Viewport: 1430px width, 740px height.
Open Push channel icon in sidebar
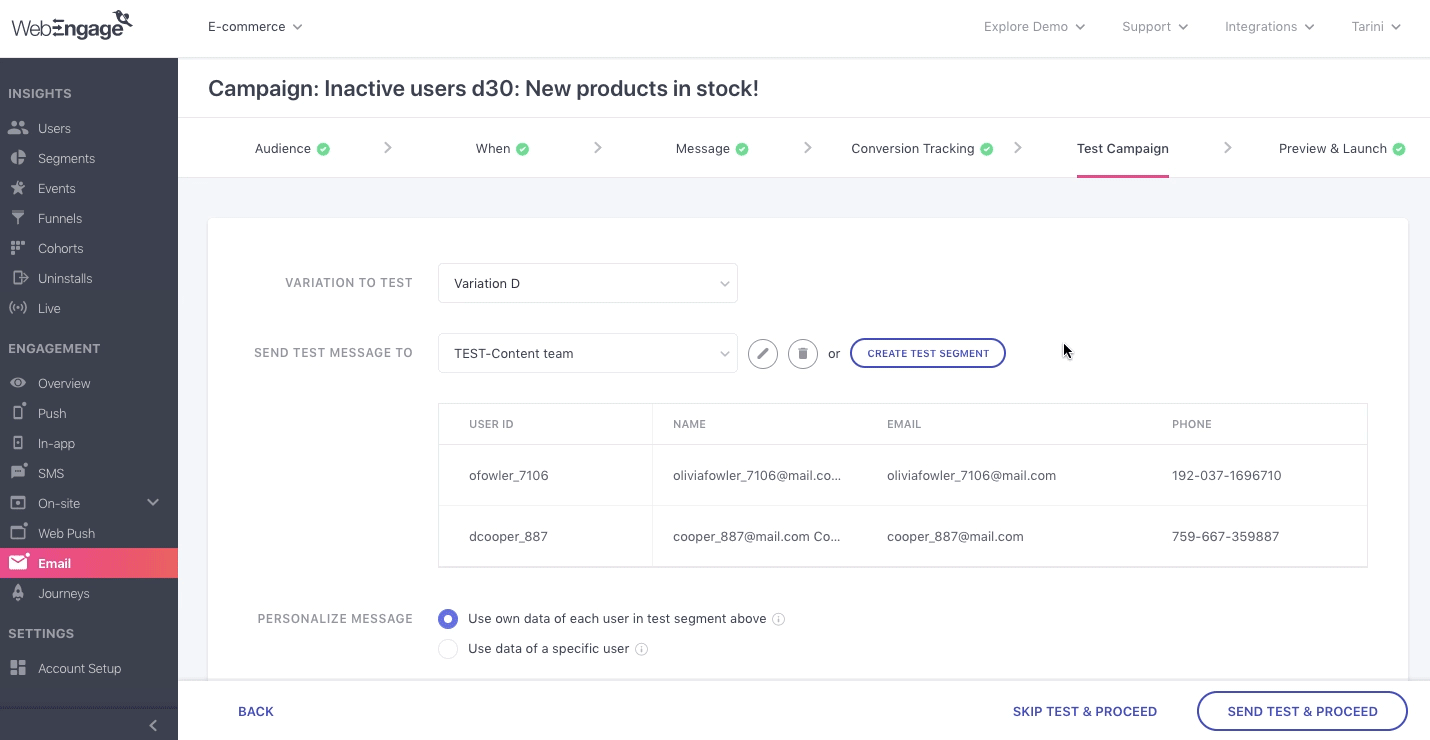18,413
